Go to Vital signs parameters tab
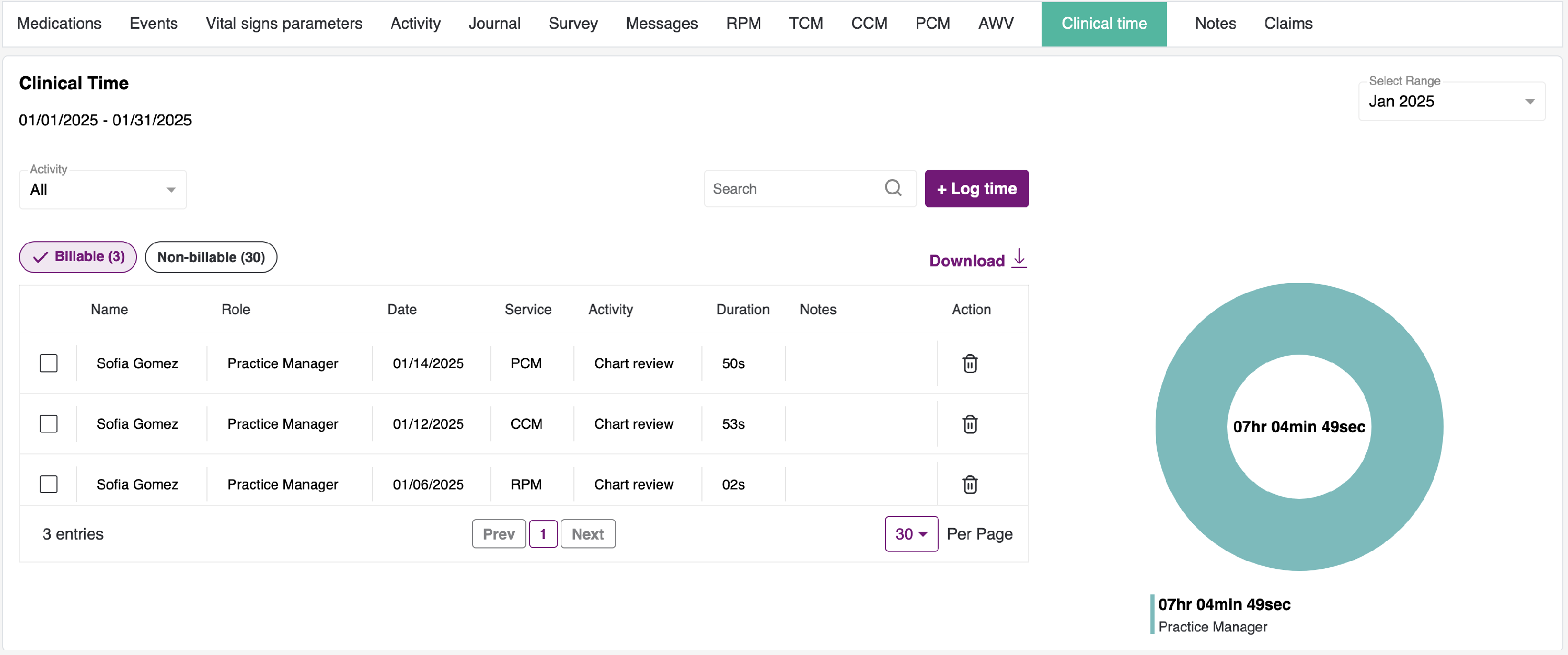Viewport: 1568px width, 655px height. click(x=284, y=23)
